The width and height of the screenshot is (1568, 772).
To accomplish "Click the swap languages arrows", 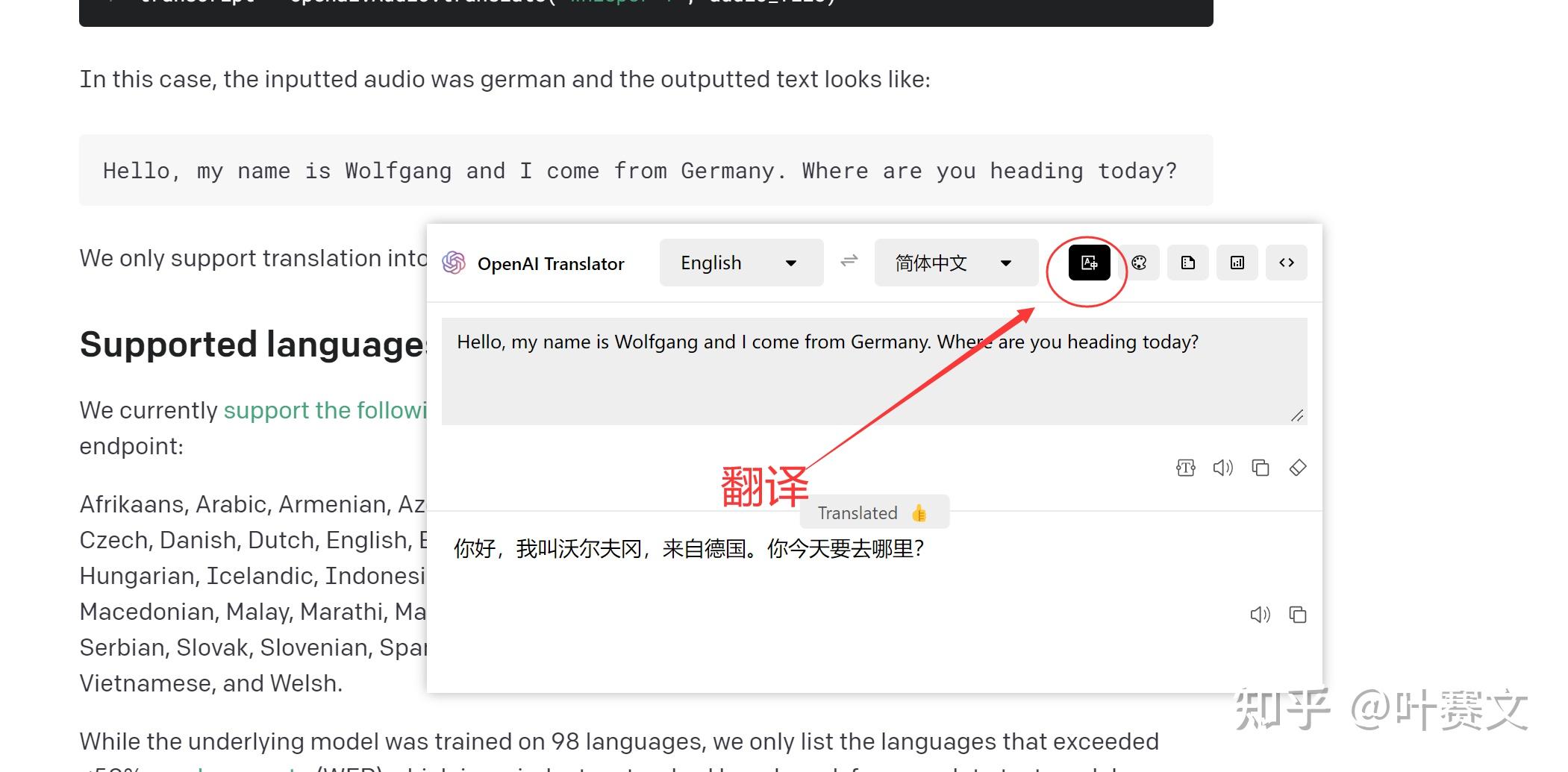I will point(849,263).
